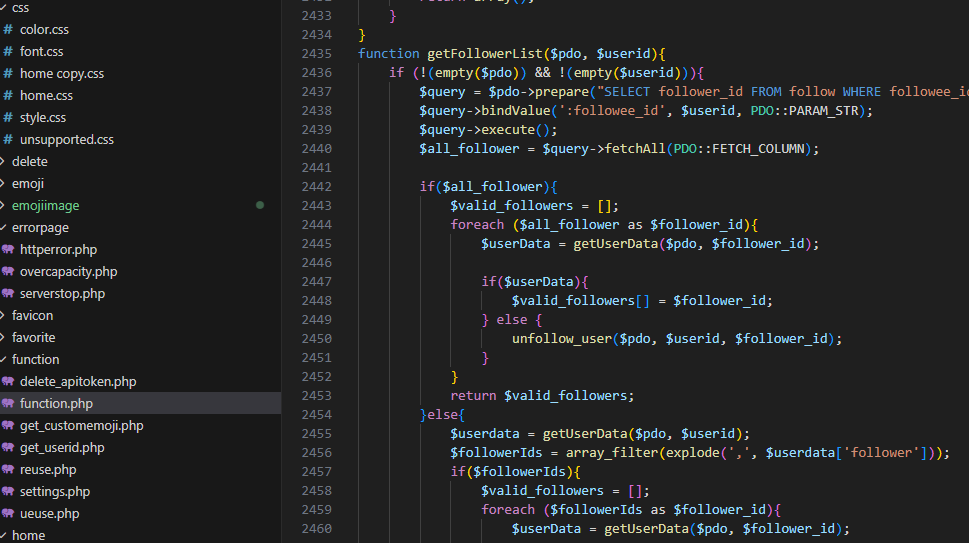The height and width of the screenshot is (543, 969).
Task: Click the PHP icon next to settings.php
Action: pos(8,492)
